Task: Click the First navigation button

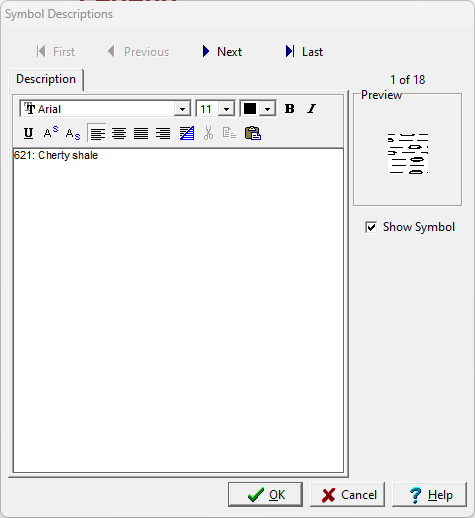Action: tap(56, 52)
